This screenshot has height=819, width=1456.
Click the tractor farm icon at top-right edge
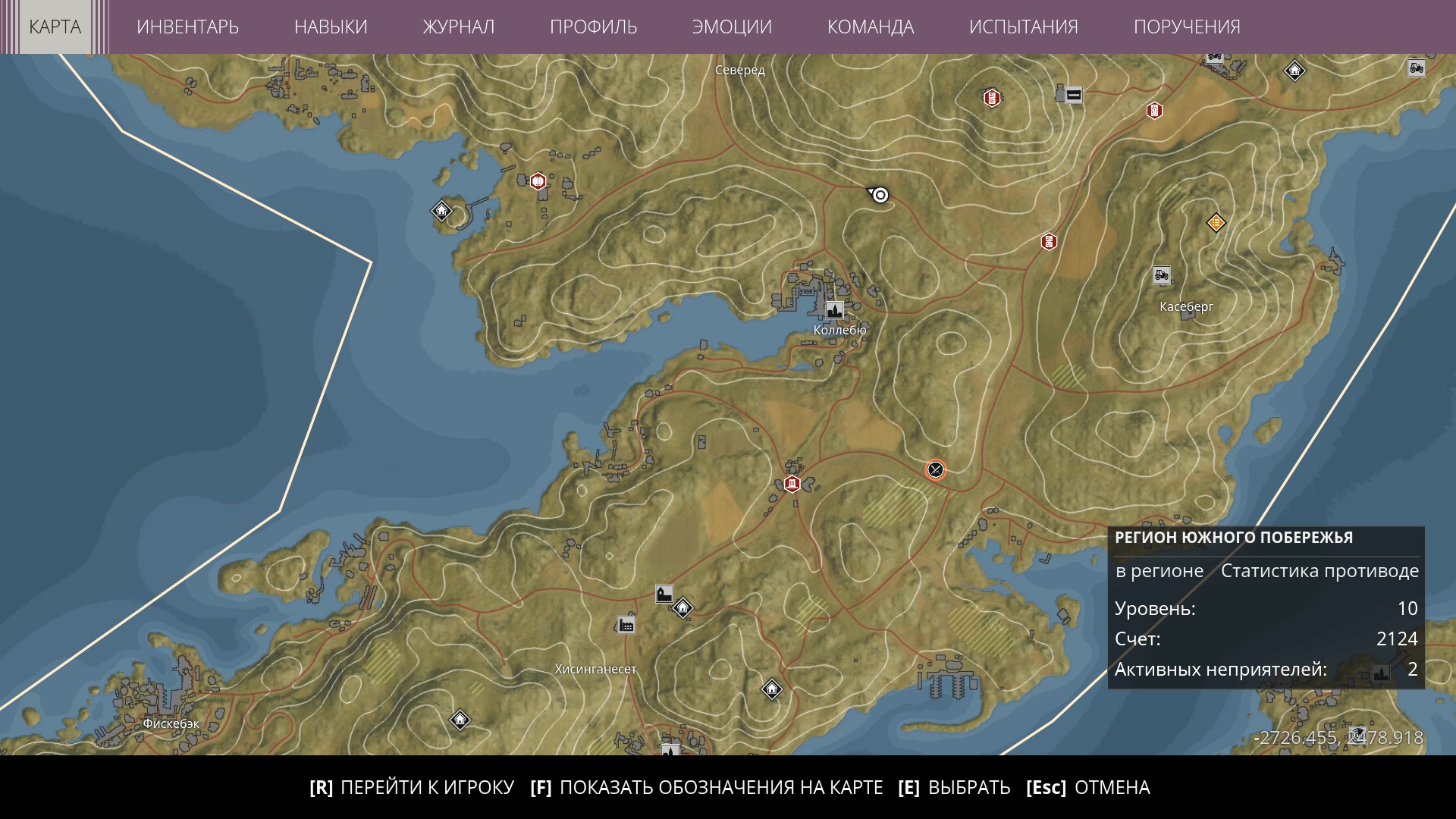[x=1416, y=68]
